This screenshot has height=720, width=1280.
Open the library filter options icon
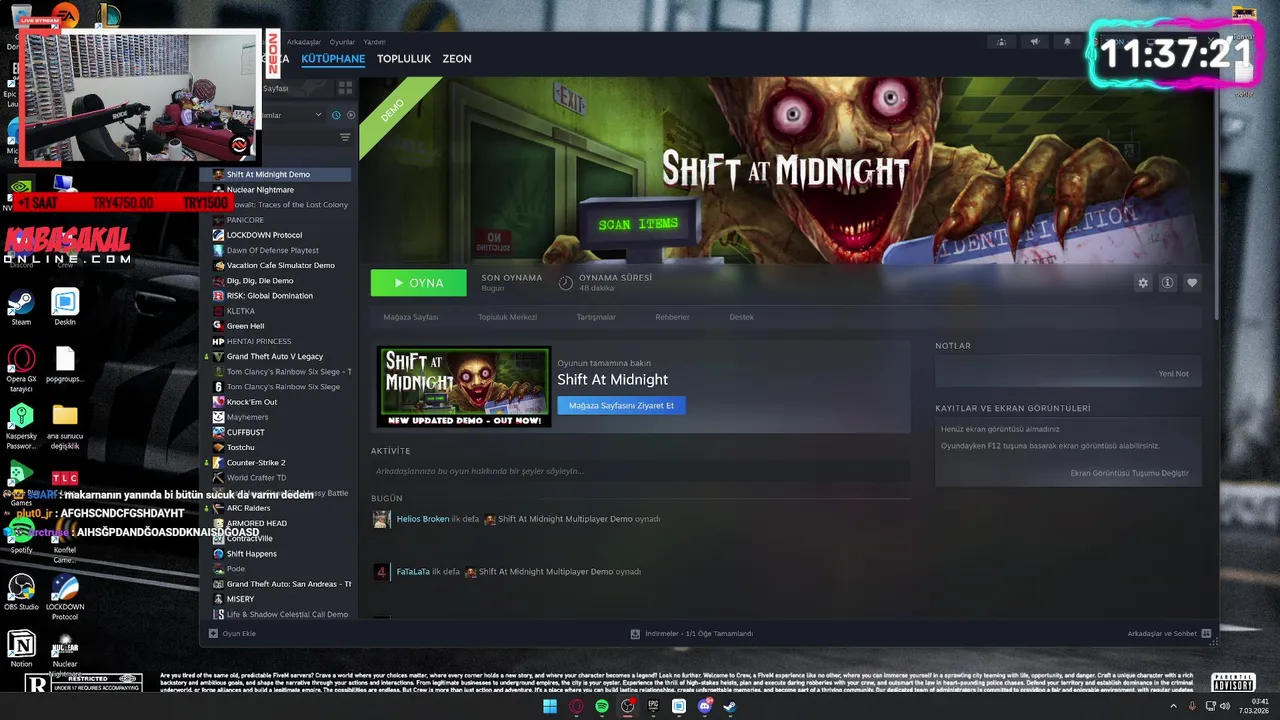[345, 137]
